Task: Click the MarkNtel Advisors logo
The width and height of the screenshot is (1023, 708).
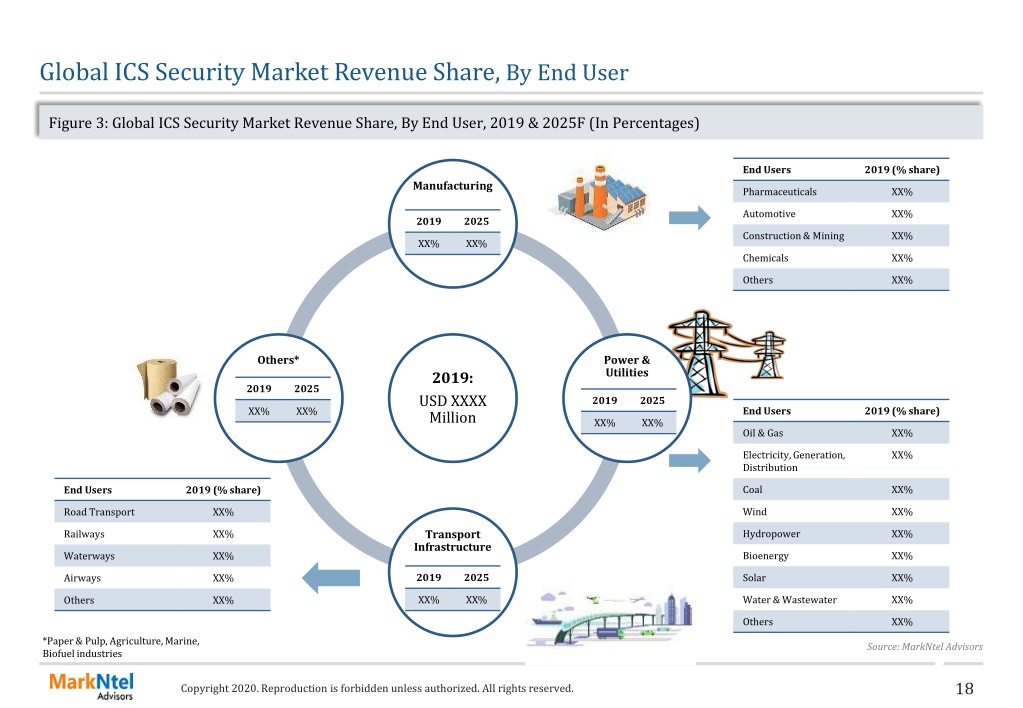Action: click(91, 686)
